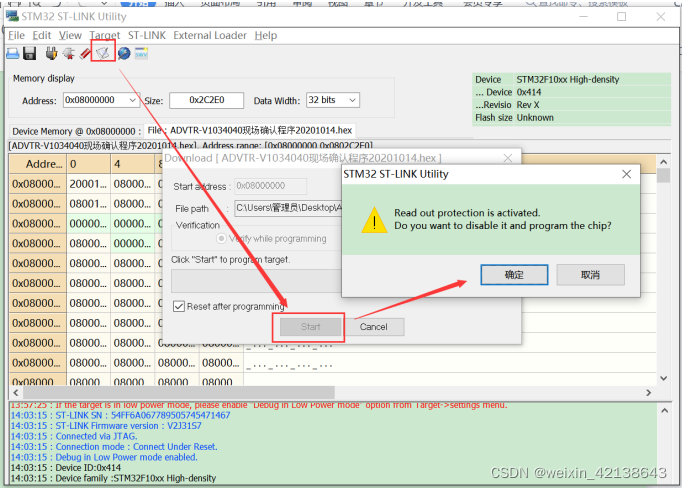Viewport: 682px width, 489px height.
Task: Click horizontal scrollbar left arrow in memory table
Action: pyautogui.click(x=16, y=392)
